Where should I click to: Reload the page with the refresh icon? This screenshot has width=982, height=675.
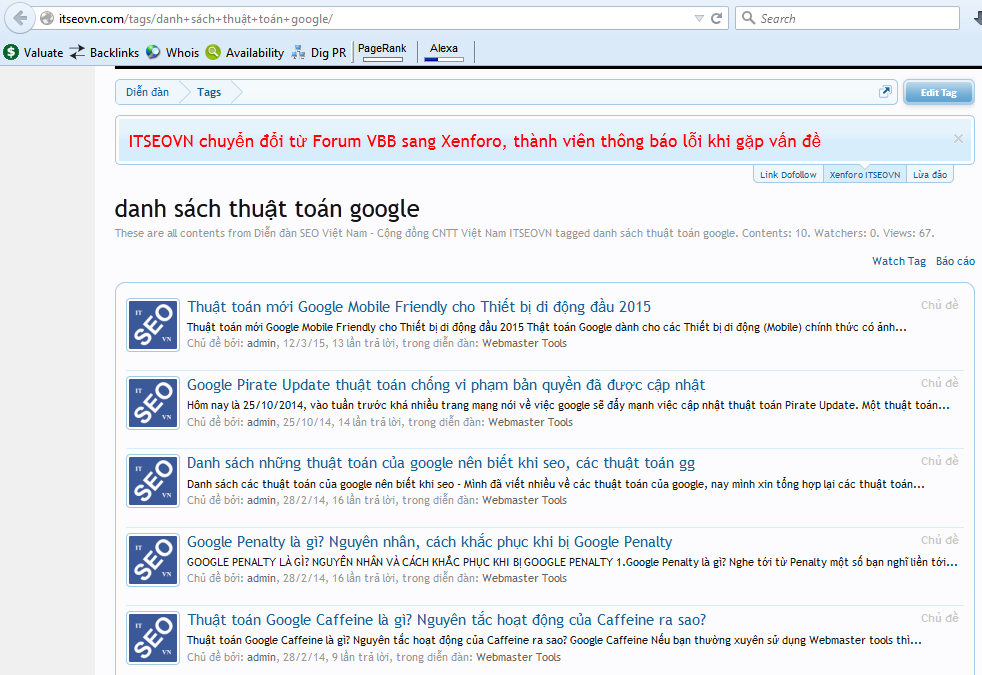(x=717, y=19)
